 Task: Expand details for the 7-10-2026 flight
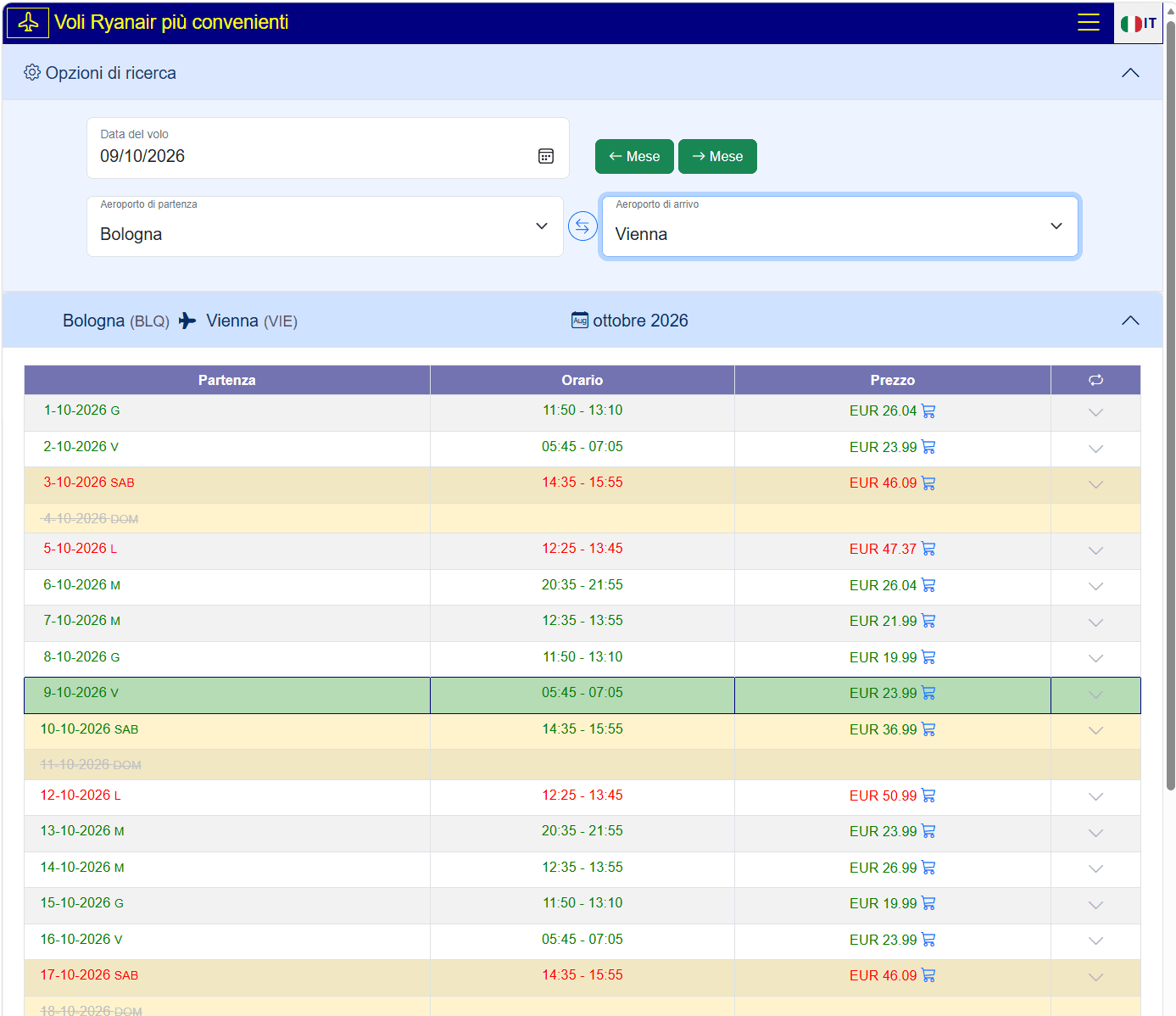click(1095, 623)
